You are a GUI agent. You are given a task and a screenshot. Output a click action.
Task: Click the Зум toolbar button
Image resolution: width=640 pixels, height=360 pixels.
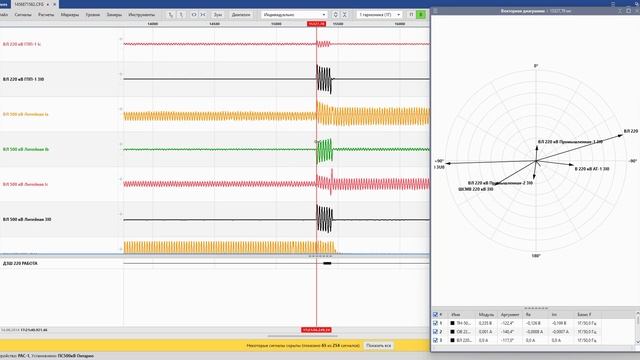click(218, 15)
